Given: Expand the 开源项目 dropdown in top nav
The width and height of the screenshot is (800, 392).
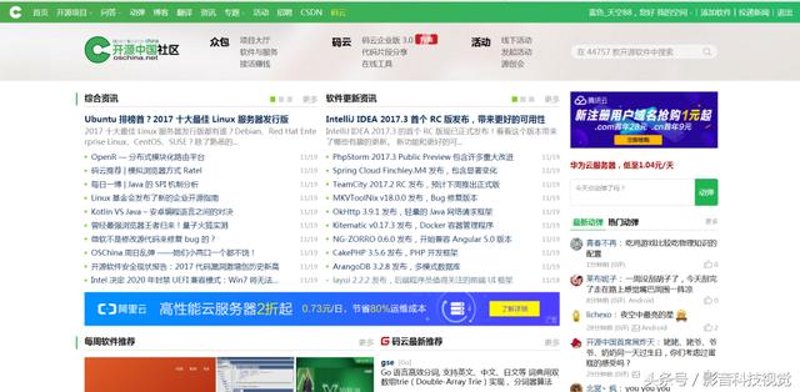Looking at the screenshot, I should pyautogui.click(x=74, y=12).
